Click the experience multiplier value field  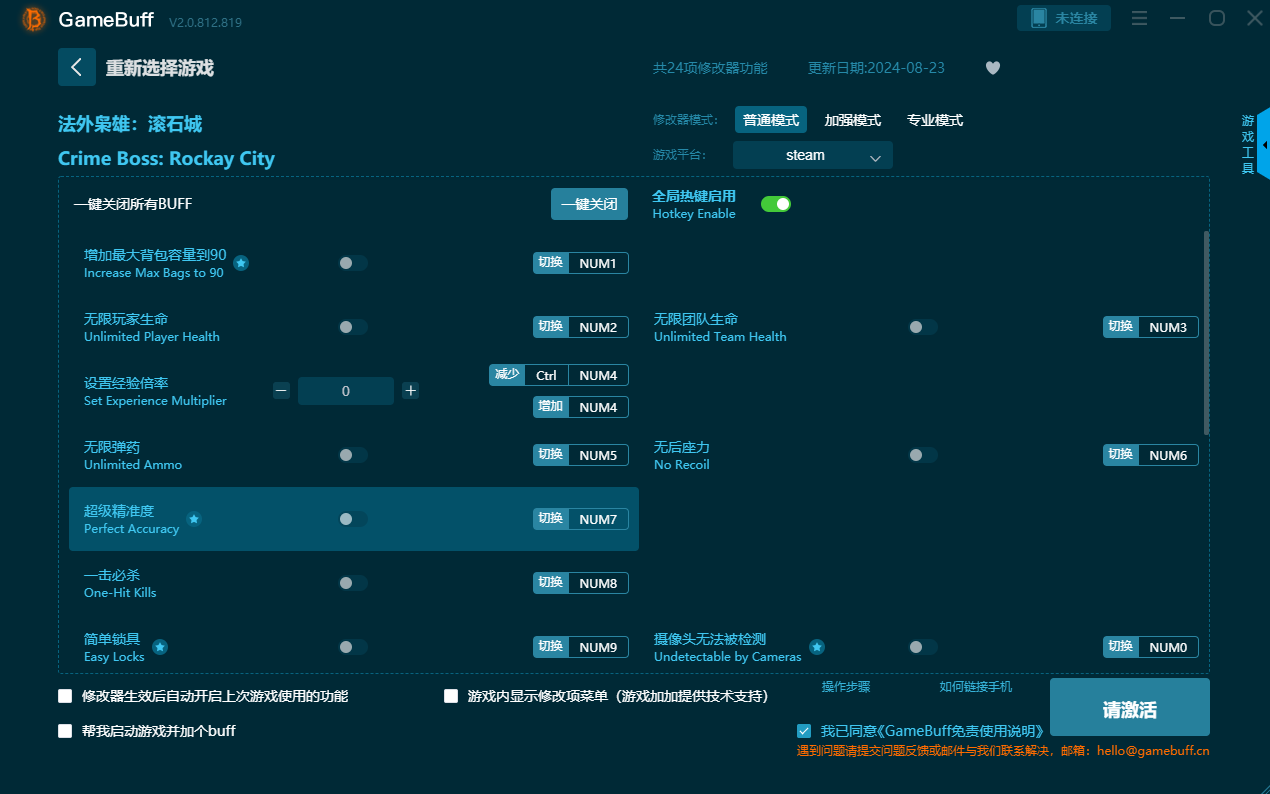pyautogui.click(x=346, y=391)
